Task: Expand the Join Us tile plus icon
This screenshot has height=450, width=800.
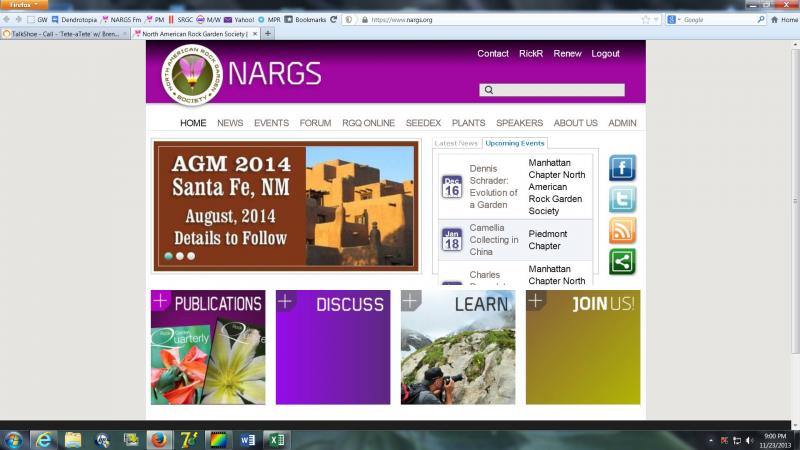Action: [535, 300]
